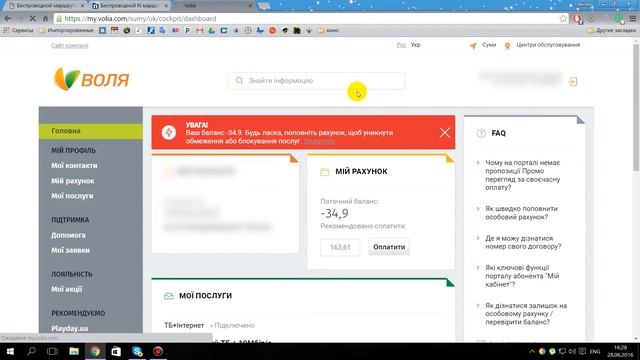Show hidden tray icons chevron

click(x=532, y=351)
